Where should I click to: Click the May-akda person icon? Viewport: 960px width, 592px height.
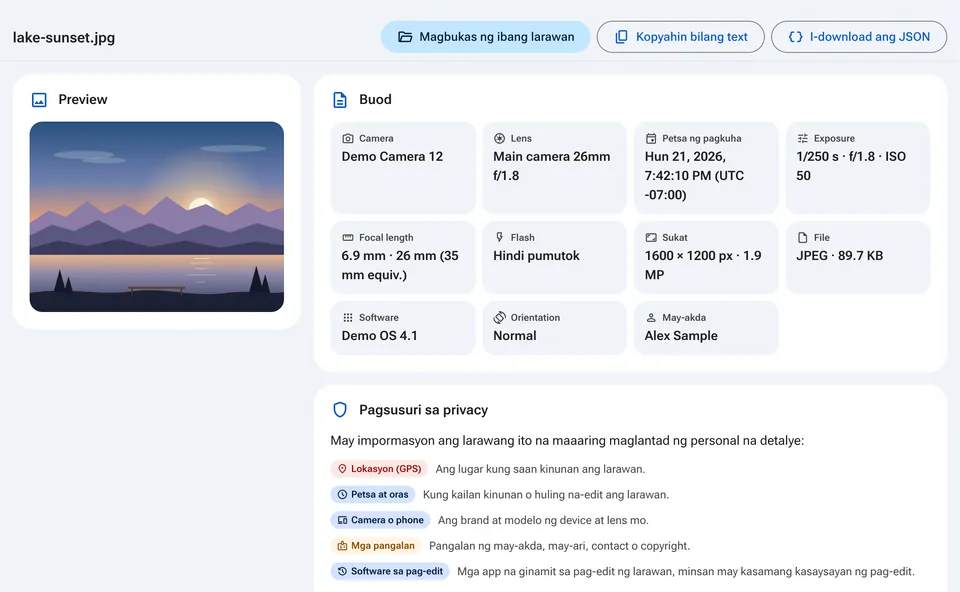pyautogui.click(x=651, y=318)
